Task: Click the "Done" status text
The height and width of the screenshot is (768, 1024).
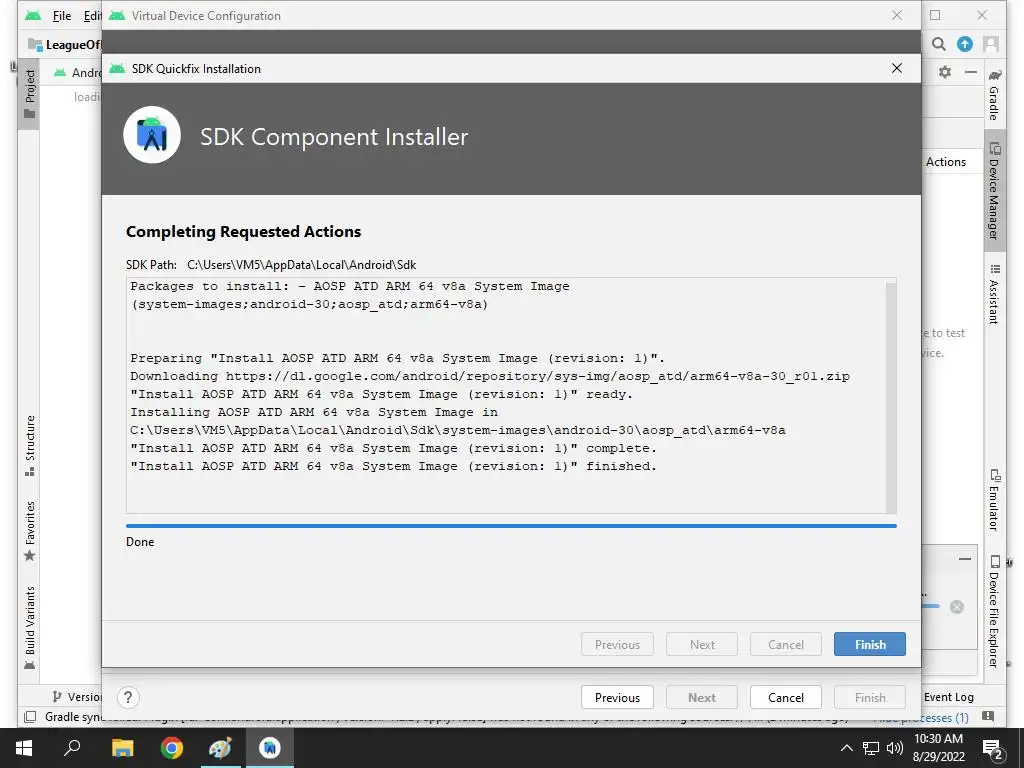Action: pos(140,541)
